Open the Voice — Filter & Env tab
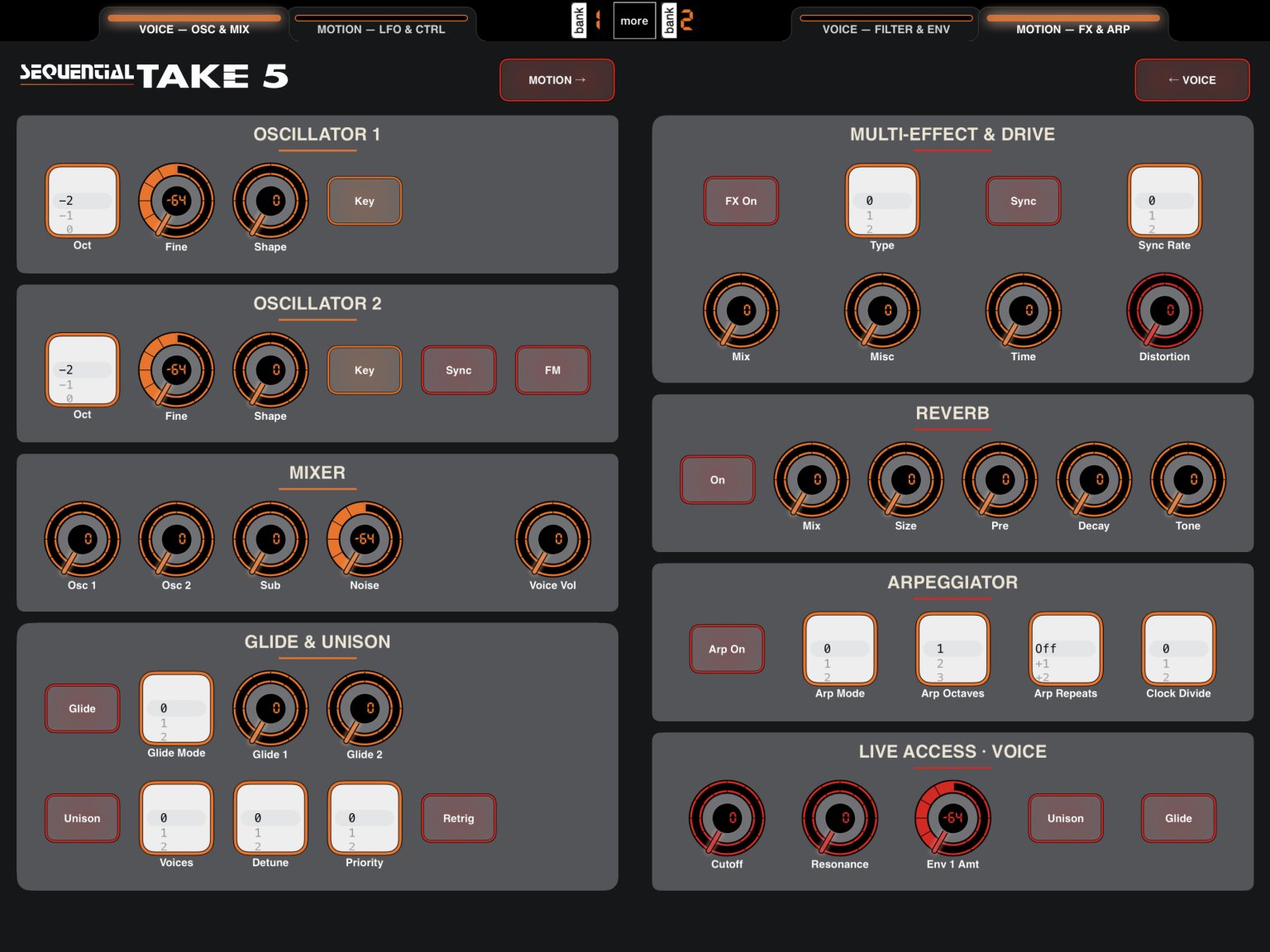 coord(886,24)
